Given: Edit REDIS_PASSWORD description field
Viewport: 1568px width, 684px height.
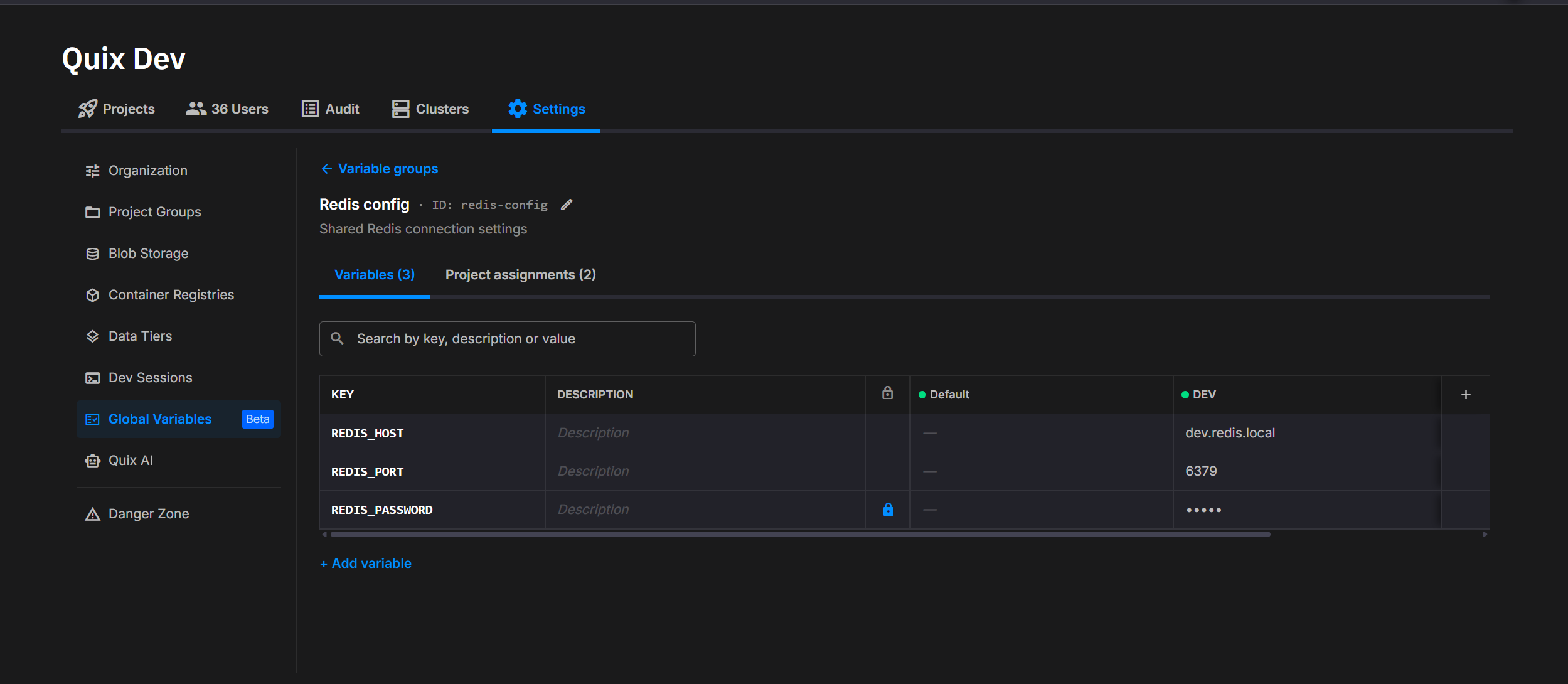Looking at the screenshot, I should 706,510.
